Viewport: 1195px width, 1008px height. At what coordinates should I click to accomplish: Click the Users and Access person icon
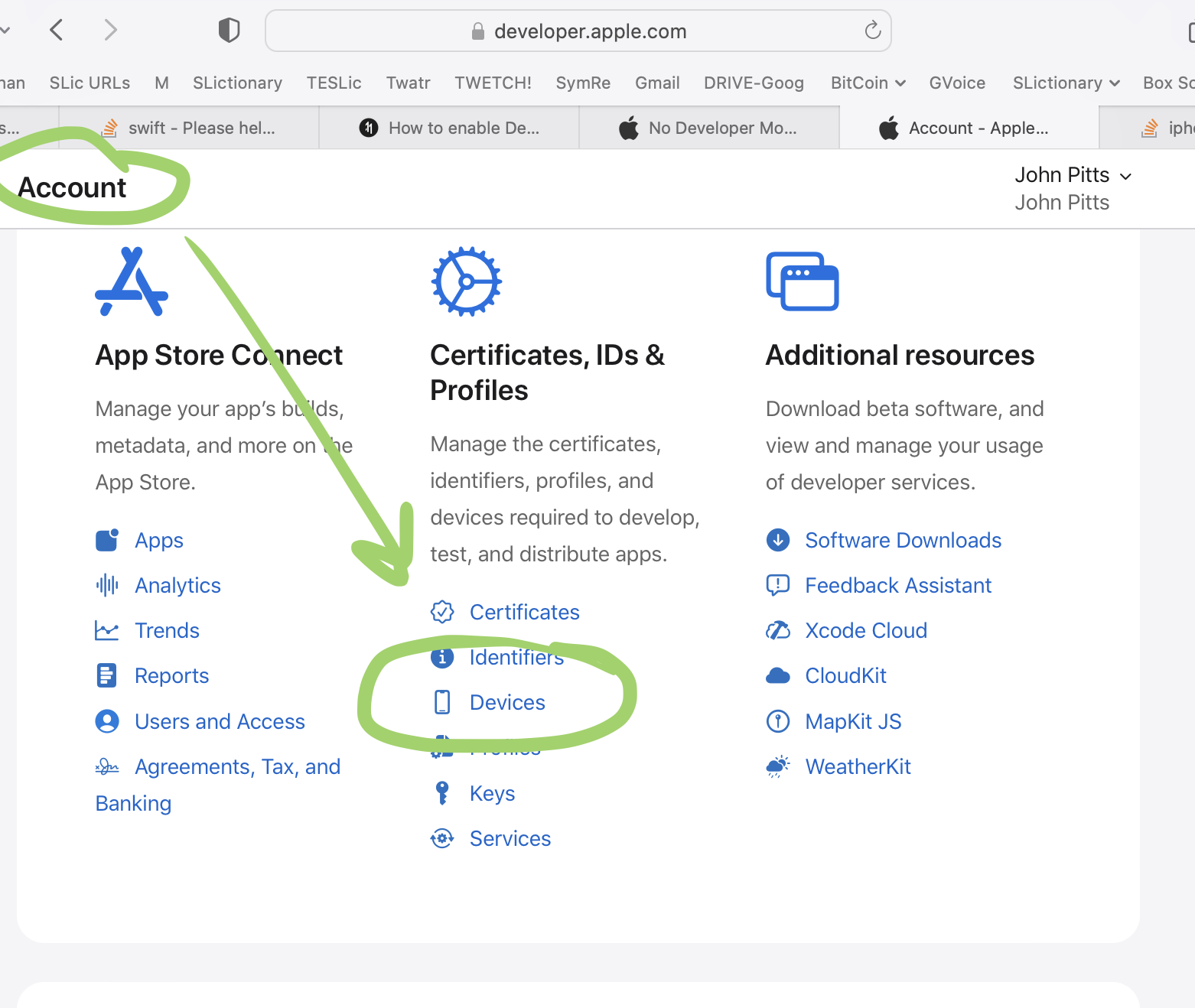(107, 721)
